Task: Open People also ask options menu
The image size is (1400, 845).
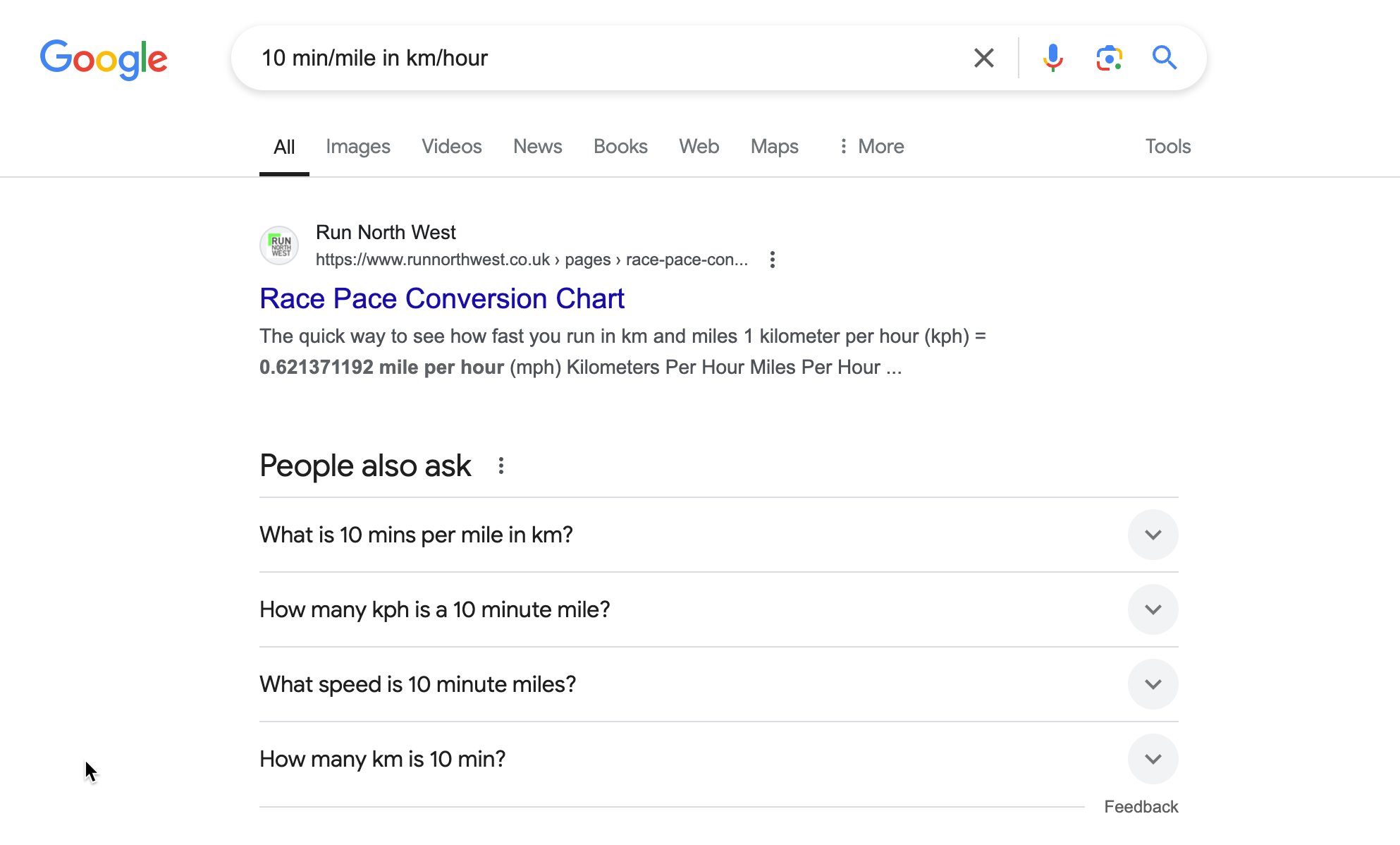Action: point(501,466)
